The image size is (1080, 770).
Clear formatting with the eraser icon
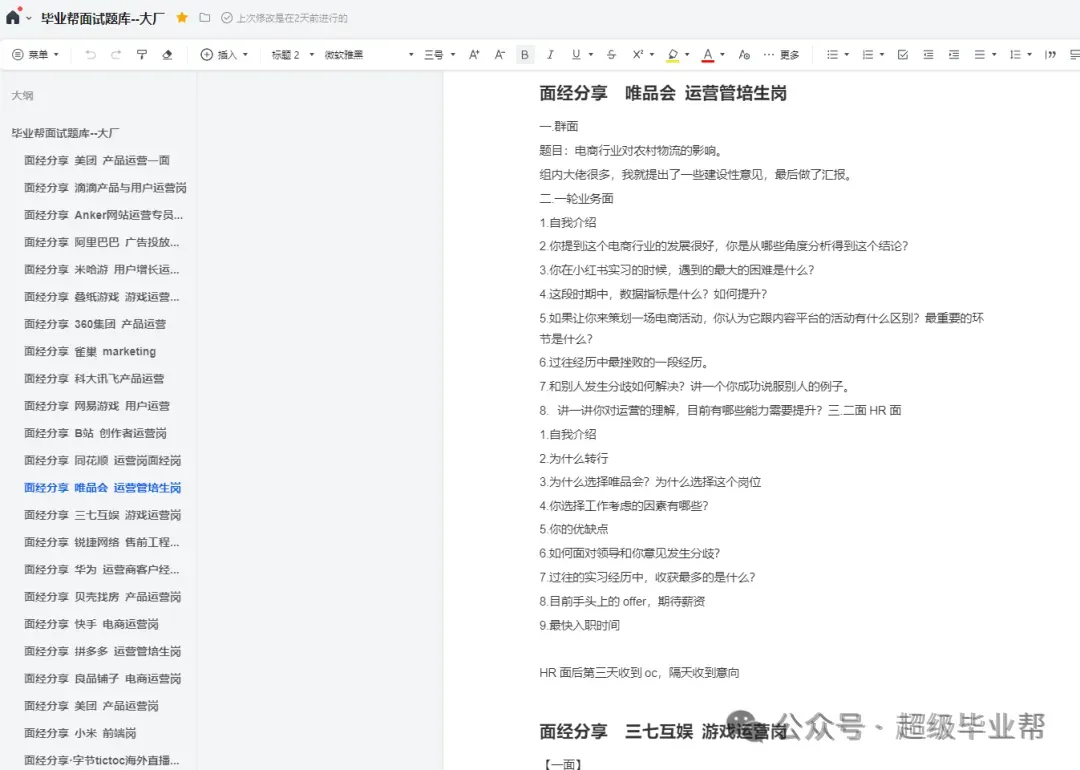167,54
